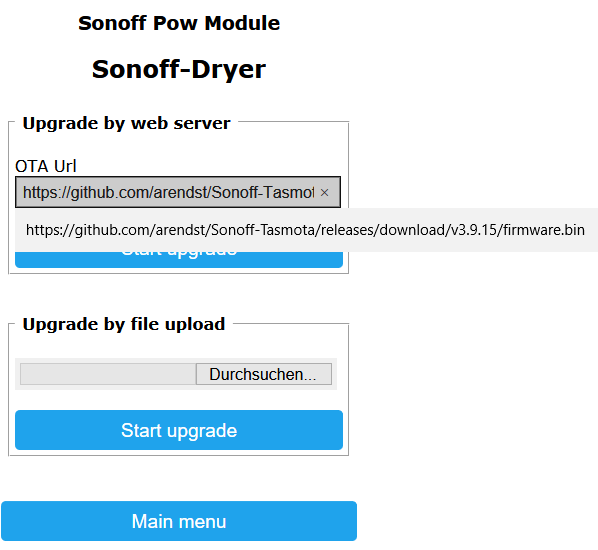The height and width of the screenshot is (550, 598).
Task: Click the Upgrade by file upload legend
Action: click(124, 324)
